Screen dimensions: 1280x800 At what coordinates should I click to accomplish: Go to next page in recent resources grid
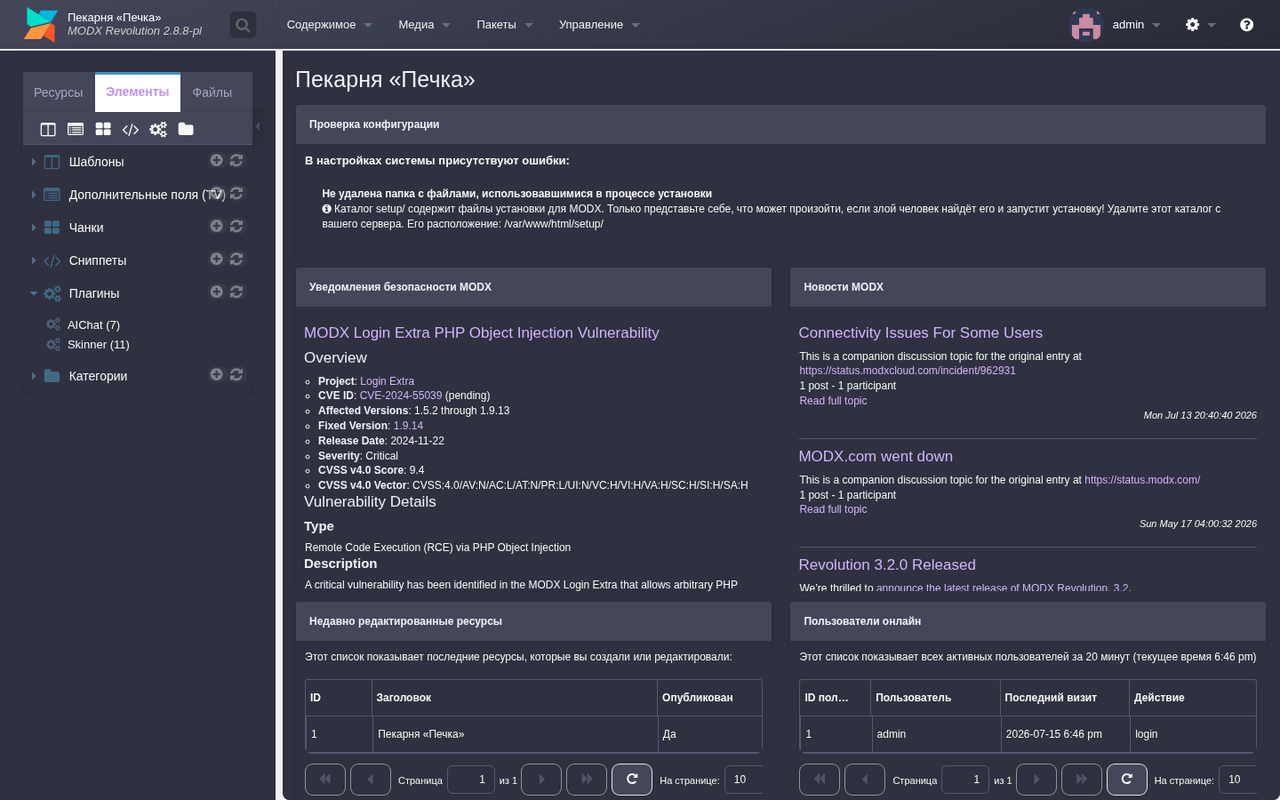pyautogui.click(x=541, y=779)
